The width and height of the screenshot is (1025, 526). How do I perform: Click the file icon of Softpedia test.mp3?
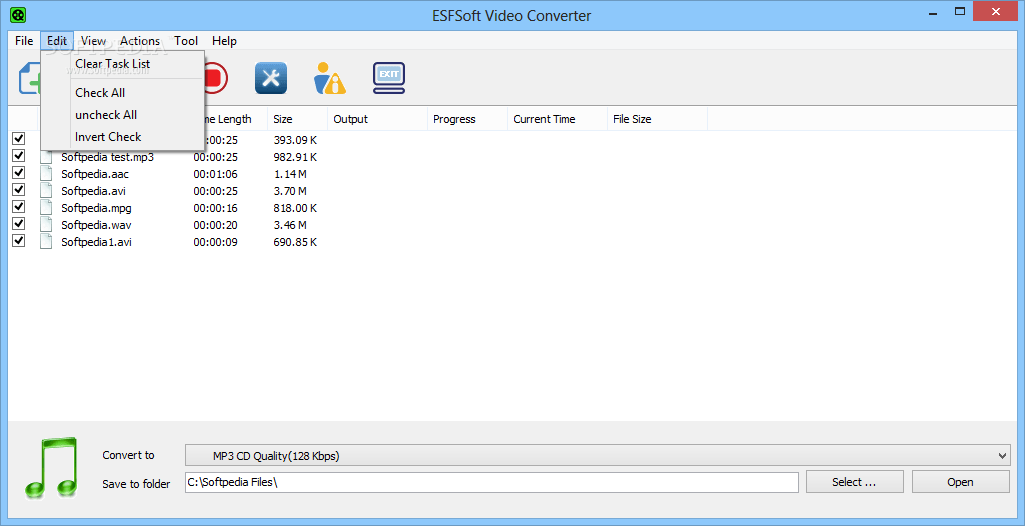tap(46, 157)
